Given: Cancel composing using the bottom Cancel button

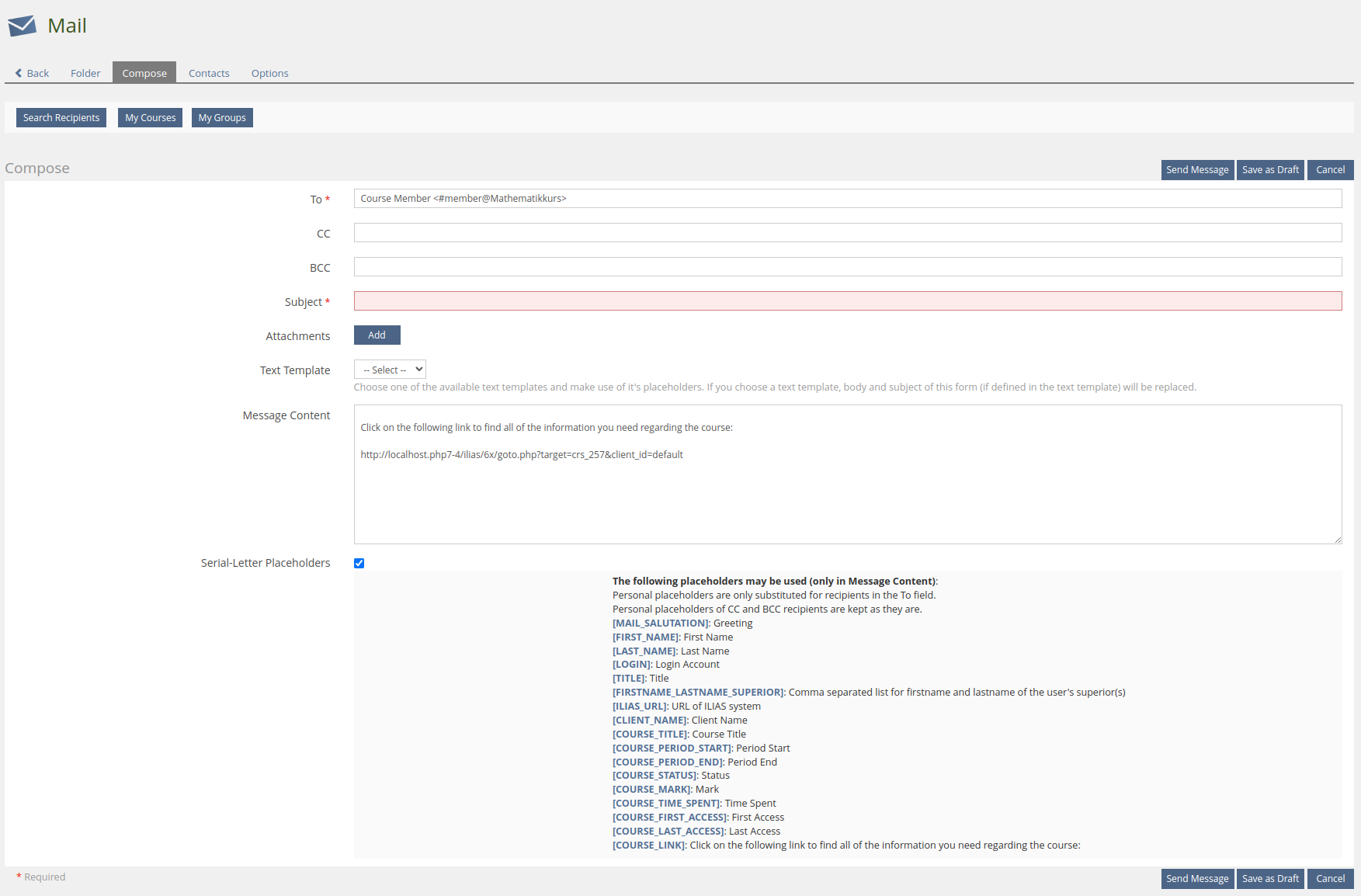Looking at the screenshot, I should point(1330,879).
